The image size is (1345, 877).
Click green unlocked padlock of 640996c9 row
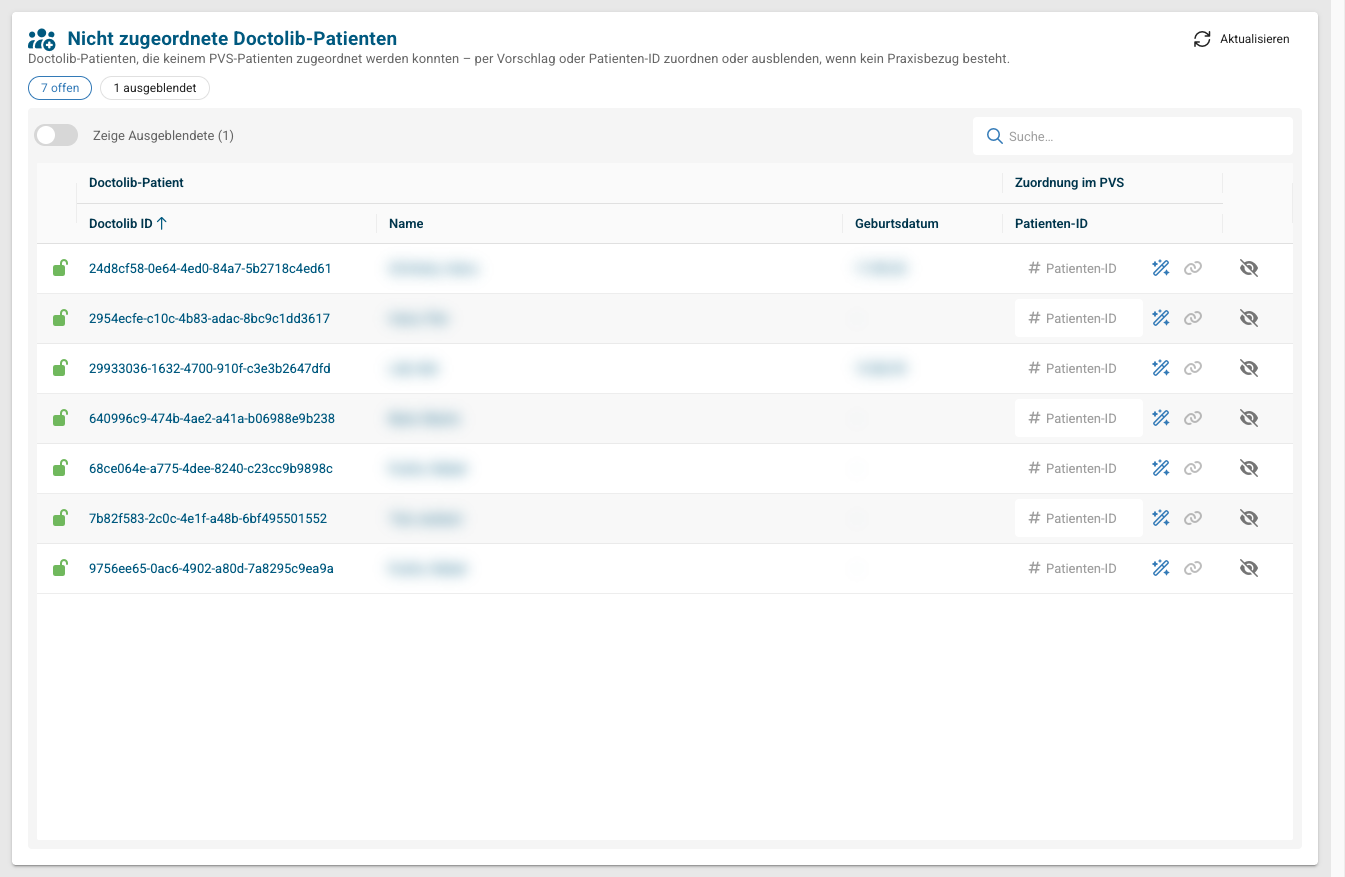[60, 418]
